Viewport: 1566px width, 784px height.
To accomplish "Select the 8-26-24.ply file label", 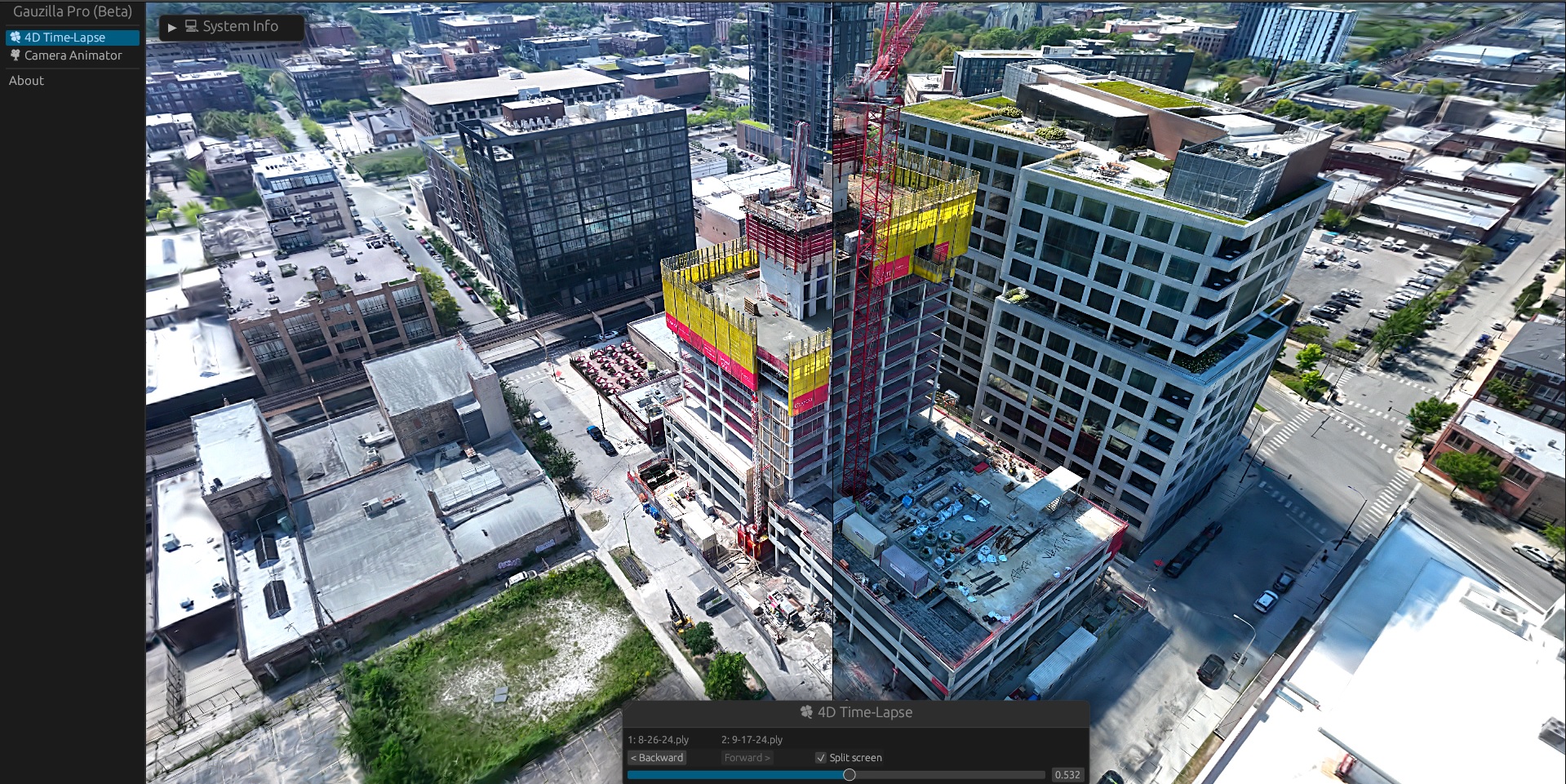I will 658,740.
